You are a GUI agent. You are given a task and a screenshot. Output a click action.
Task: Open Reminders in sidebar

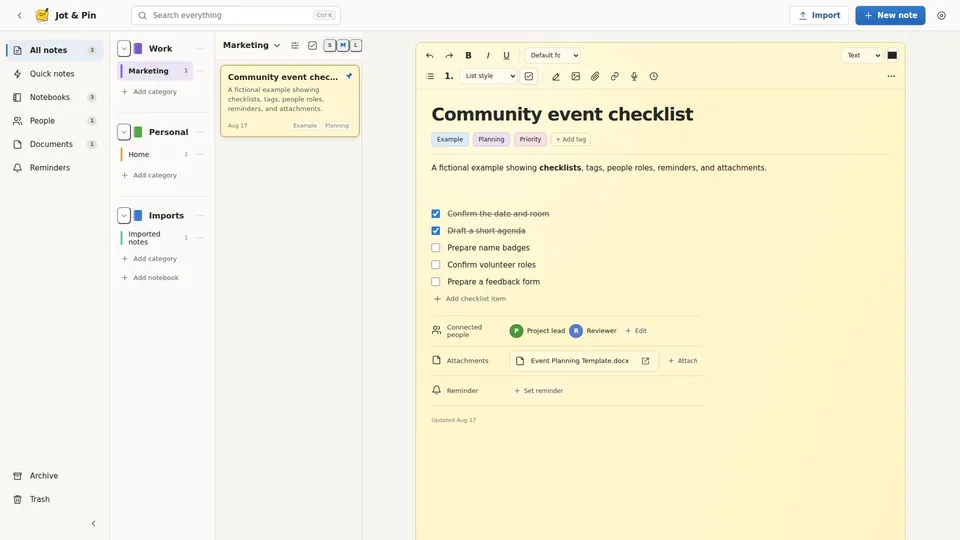click(x=55, y=168)
